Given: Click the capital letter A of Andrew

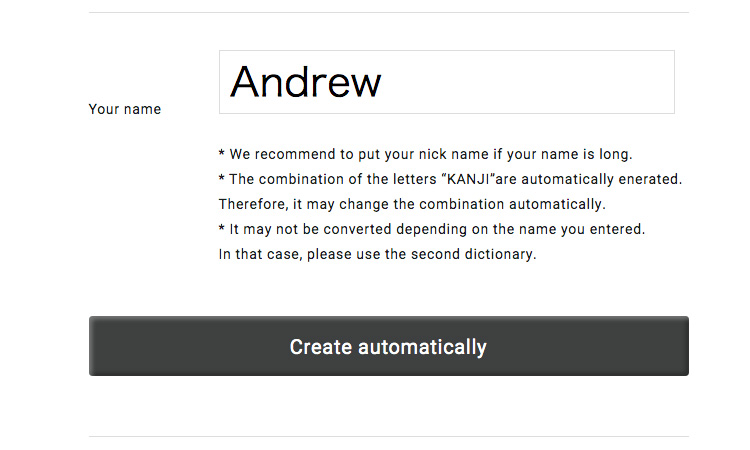Looking at the screenshot, I should tap(244, 82).
